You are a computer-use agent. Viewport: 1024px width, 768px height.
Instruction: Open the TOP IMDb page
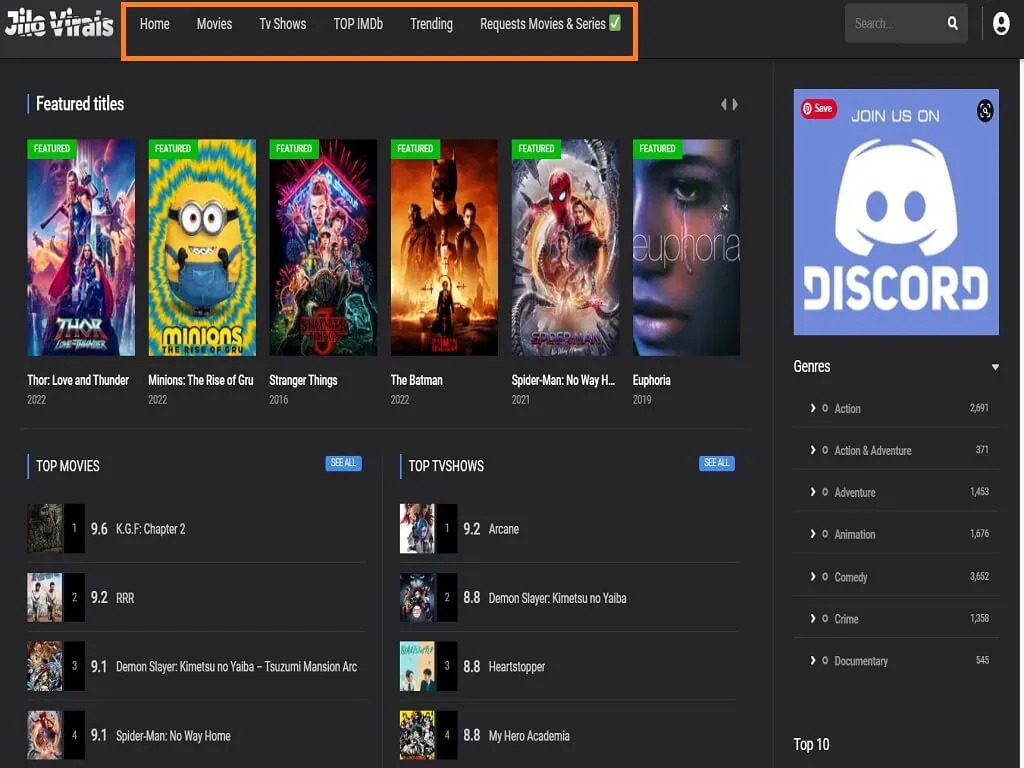tap(358, 24)
